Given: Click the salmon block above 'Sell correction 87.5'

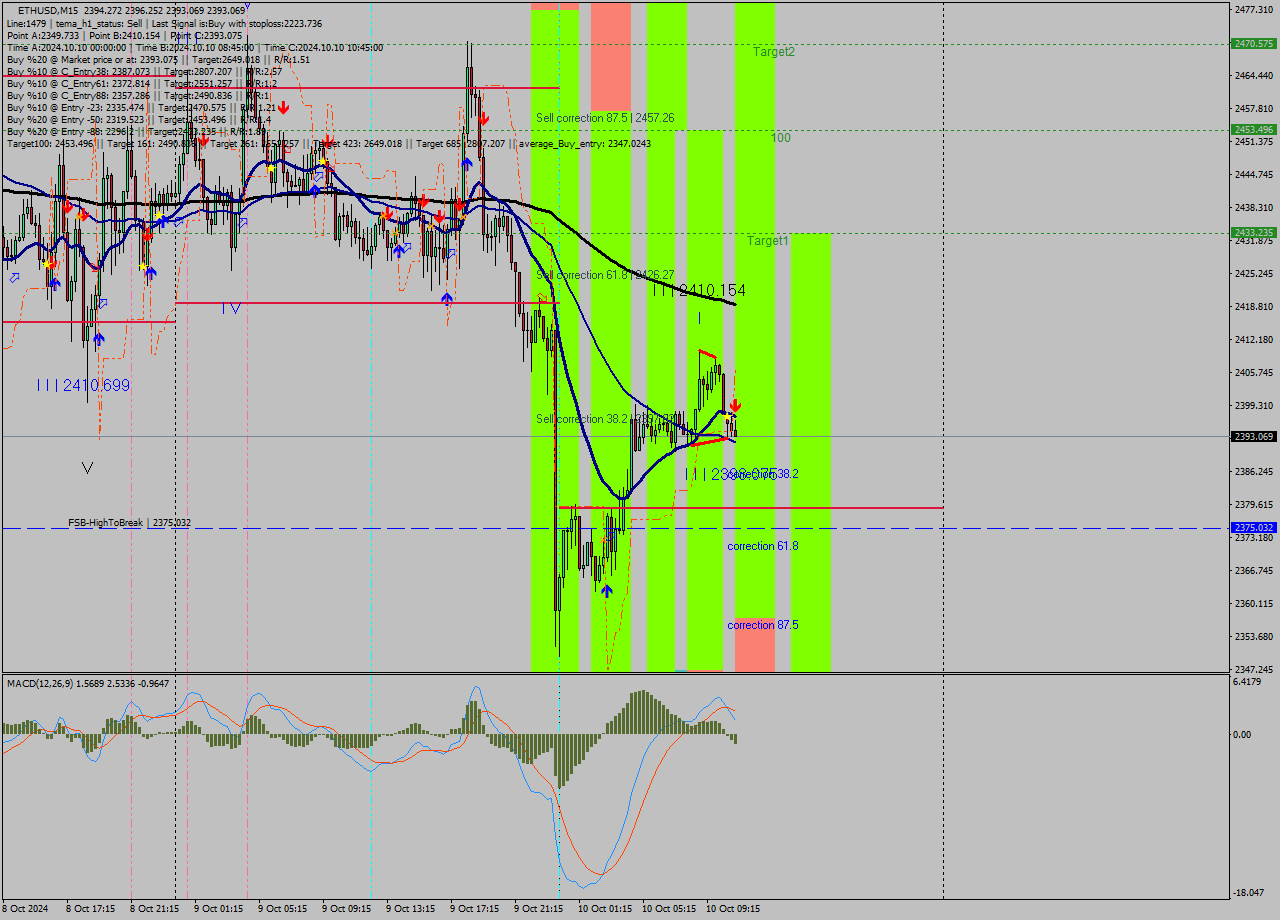Looking at the screenshot, I should click(x=611, y=56).
